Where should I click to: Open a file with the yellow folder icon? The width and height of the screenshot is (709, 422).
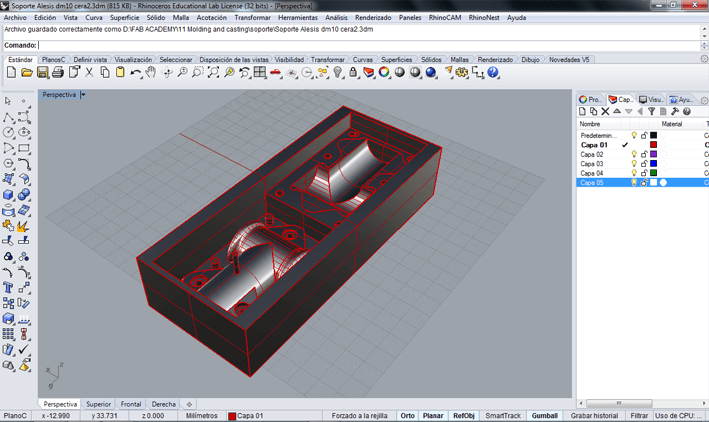[x=27, y=72]
